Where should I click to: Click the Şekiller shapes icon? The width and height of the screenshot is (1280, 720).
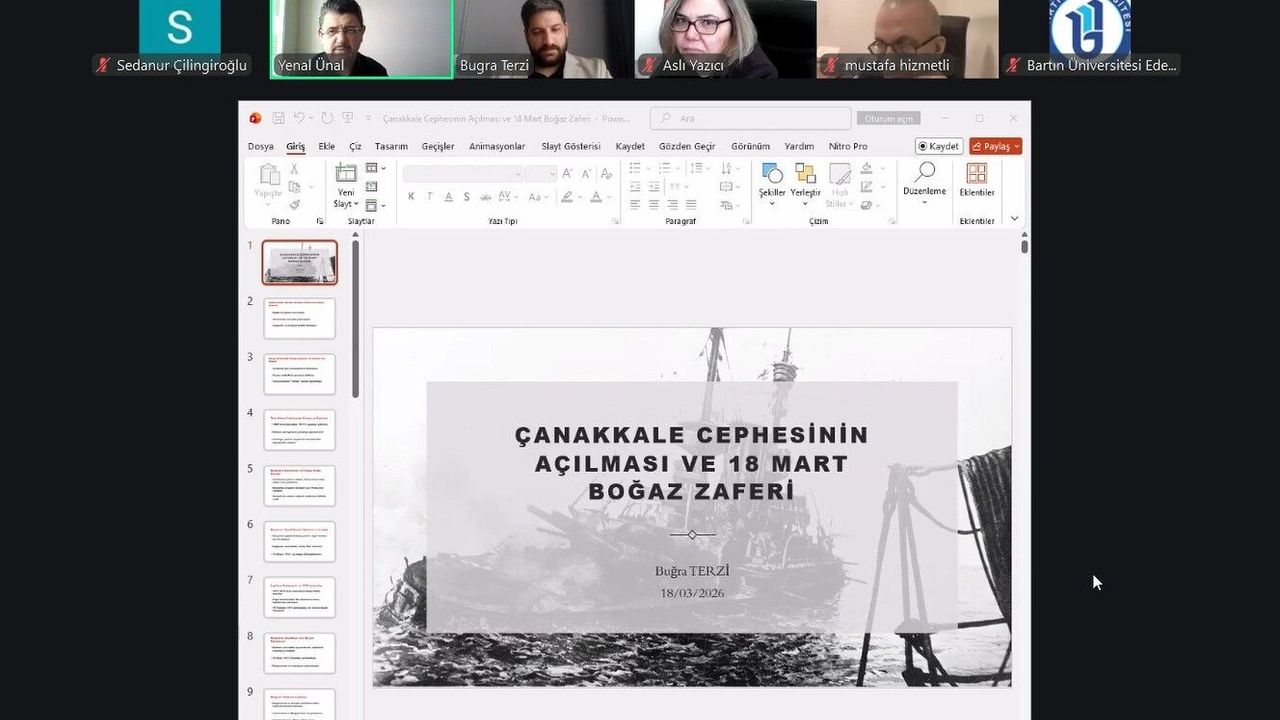[772, 174]
